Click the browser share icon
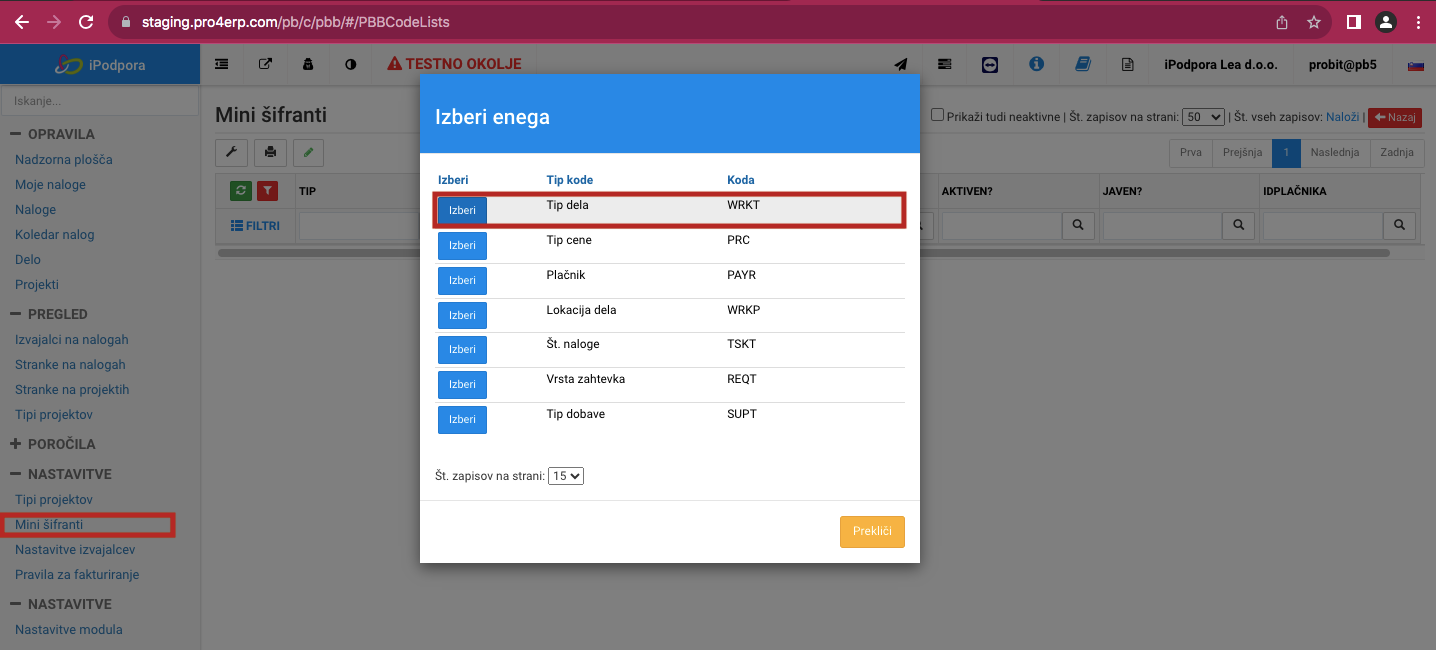The height and width of the screenshot is (650, 1436). [x=1282, y=21]
